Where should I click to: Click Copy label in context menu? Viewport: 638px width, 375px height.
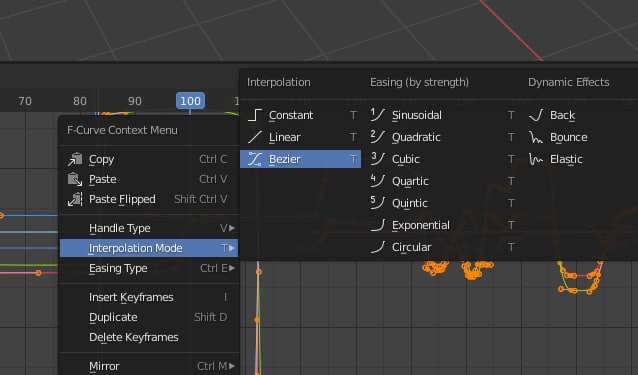tap(101, 159)
